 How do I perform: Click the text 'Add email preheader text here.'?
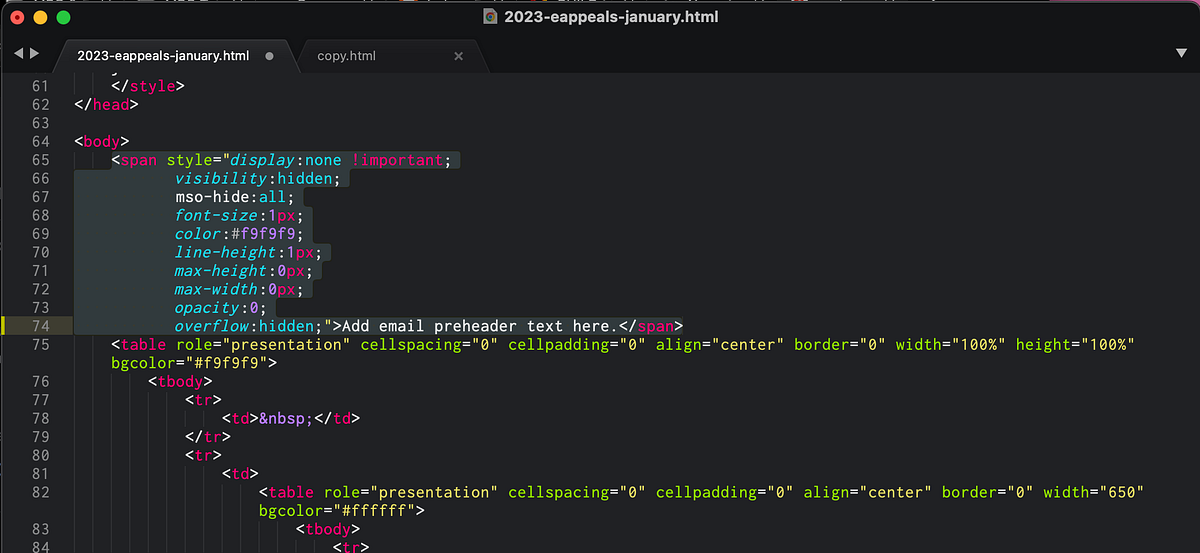click(479, 326)
